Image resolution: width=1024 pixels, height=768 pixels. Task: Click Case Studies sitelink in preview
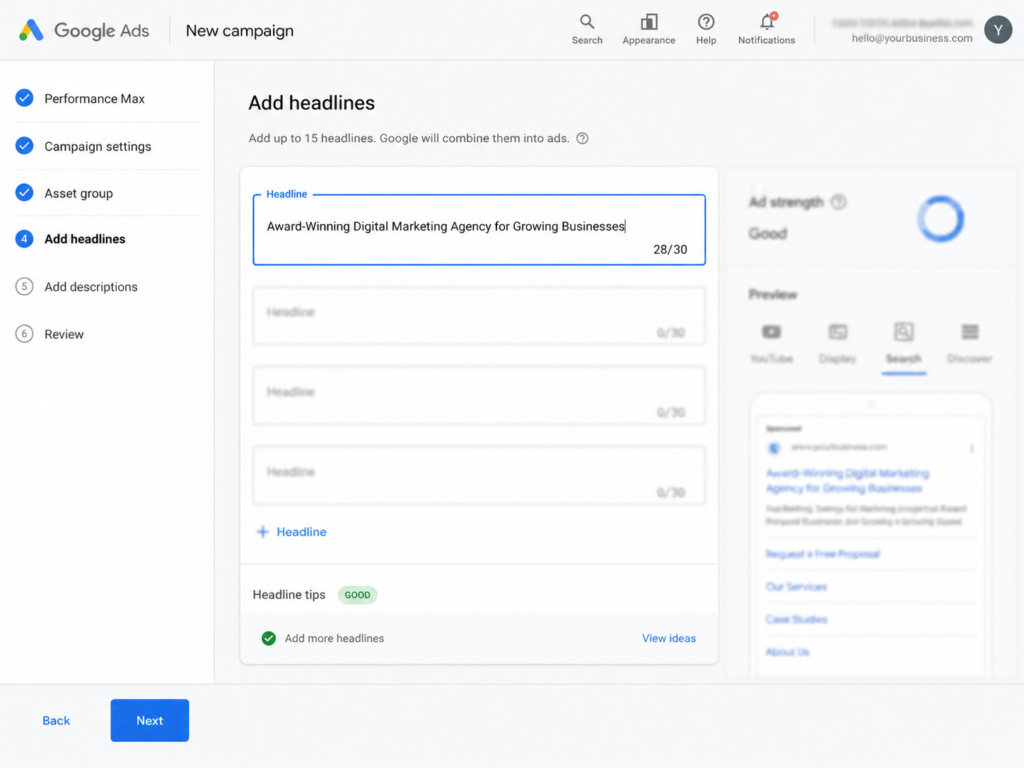click(796, 619)
